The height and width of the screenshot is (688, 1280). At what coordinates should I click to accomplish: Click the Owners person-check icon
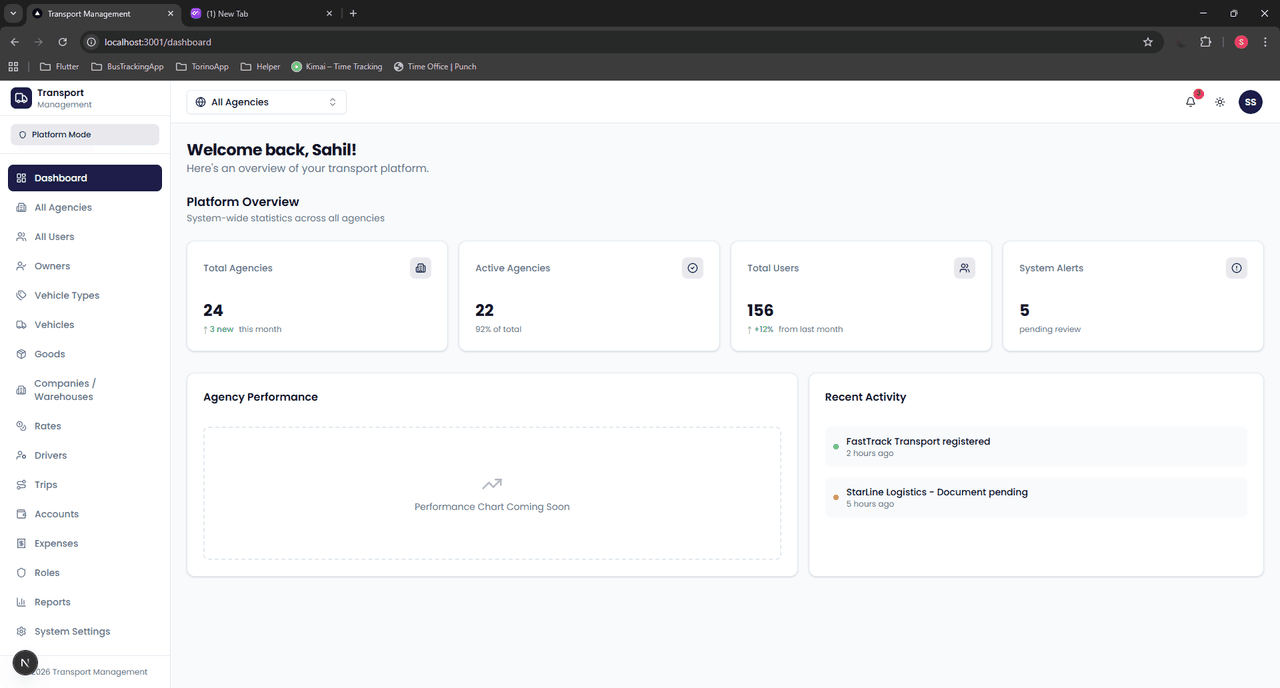tap(21, 266)
